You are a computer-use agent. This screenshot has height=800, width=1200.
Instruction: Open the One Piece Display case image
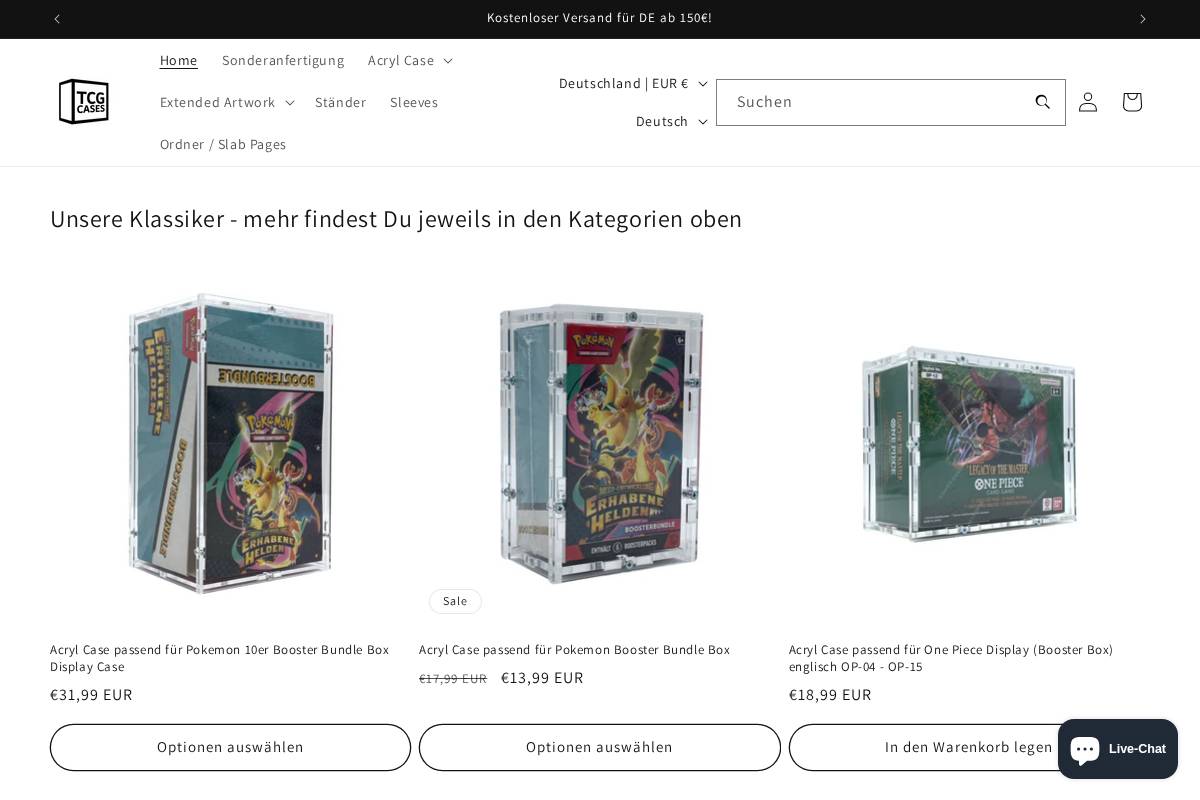tap(969, 443)
